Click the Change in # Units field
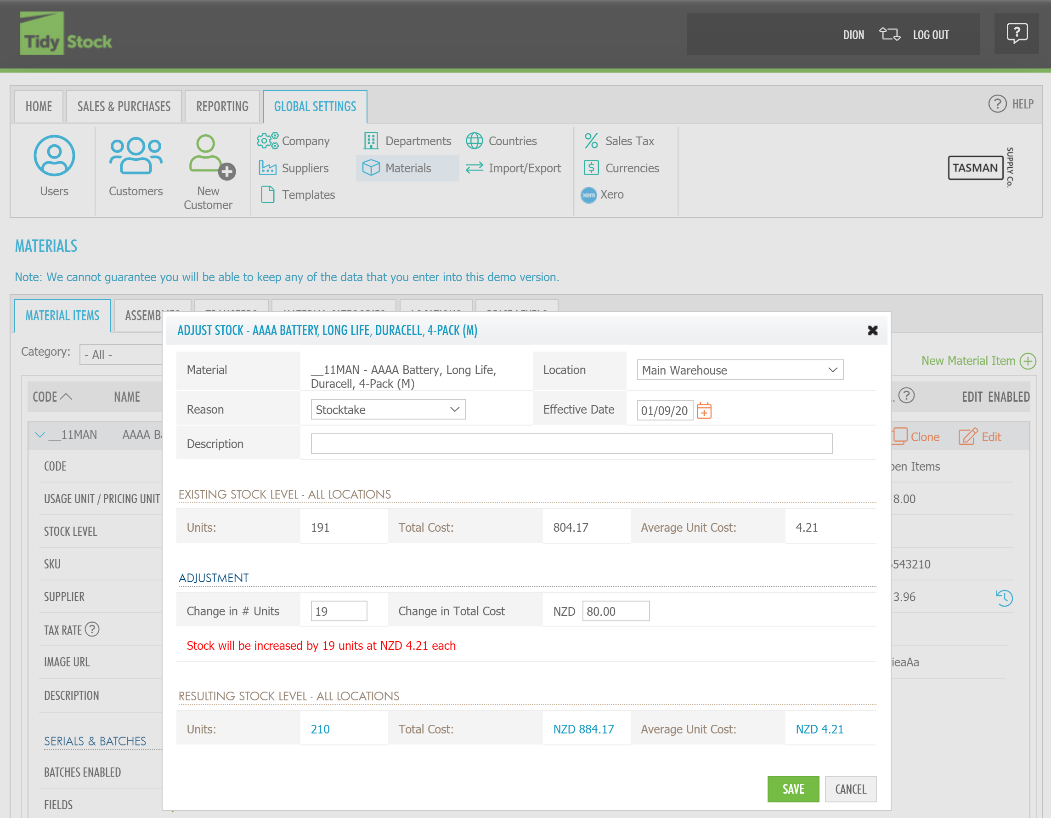1051x818 pixels. coord(339,611)
